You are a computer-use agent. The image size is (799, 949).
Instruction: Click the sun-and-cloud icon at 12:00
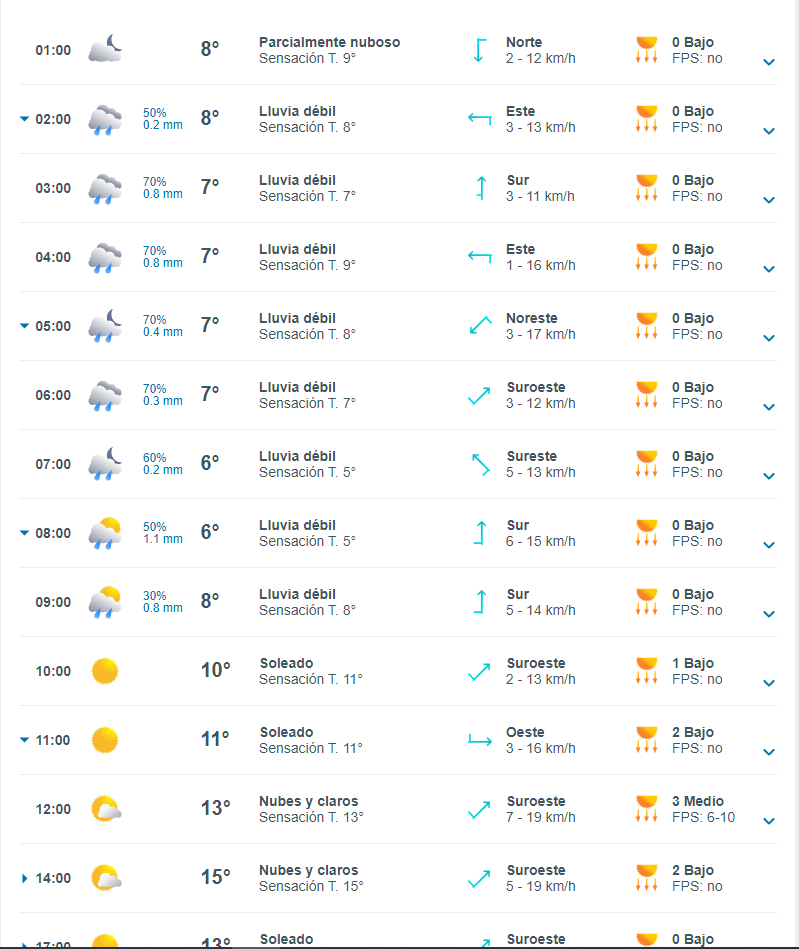(x=105, y=809)
